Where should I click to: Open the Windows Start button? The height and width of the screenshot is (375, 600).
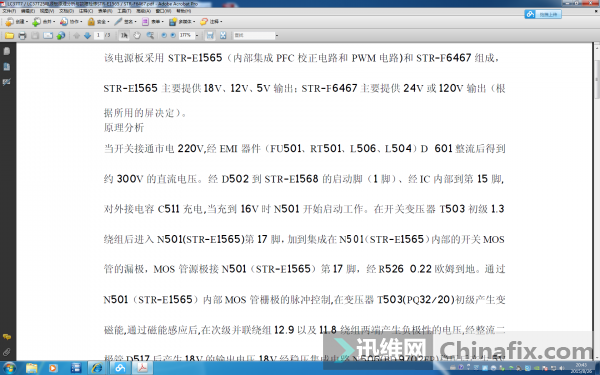(9, 368)
